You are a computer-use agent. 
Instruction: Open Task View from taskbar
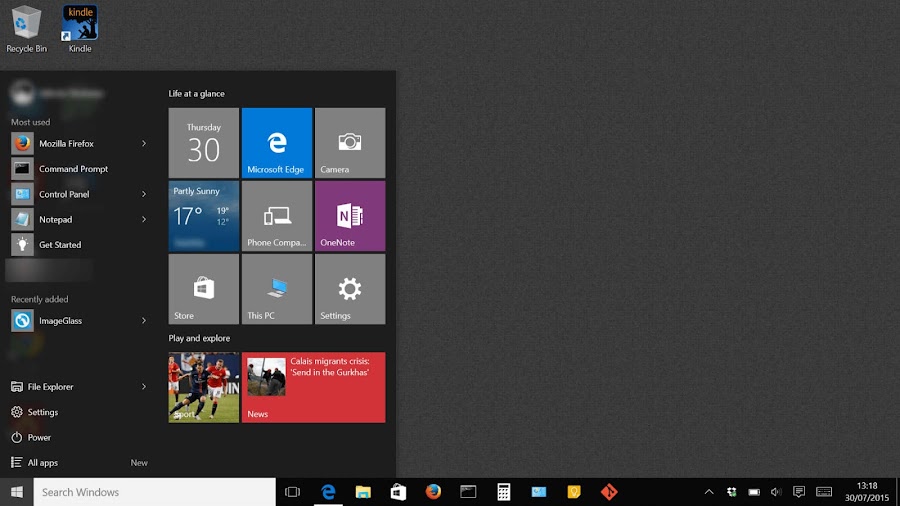tap(293, 492)
